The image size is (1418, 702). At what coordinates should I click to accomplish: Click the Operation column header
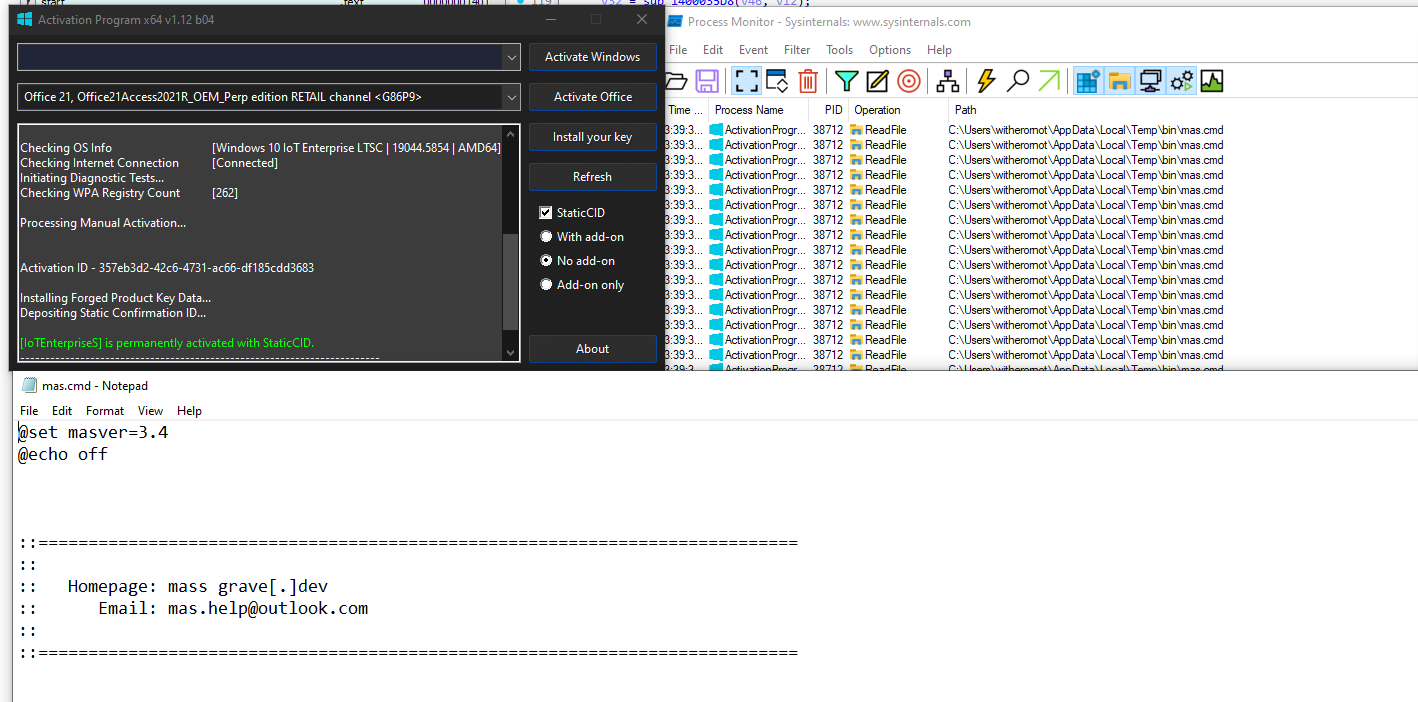pyautogui.click(x=897, y=110)
